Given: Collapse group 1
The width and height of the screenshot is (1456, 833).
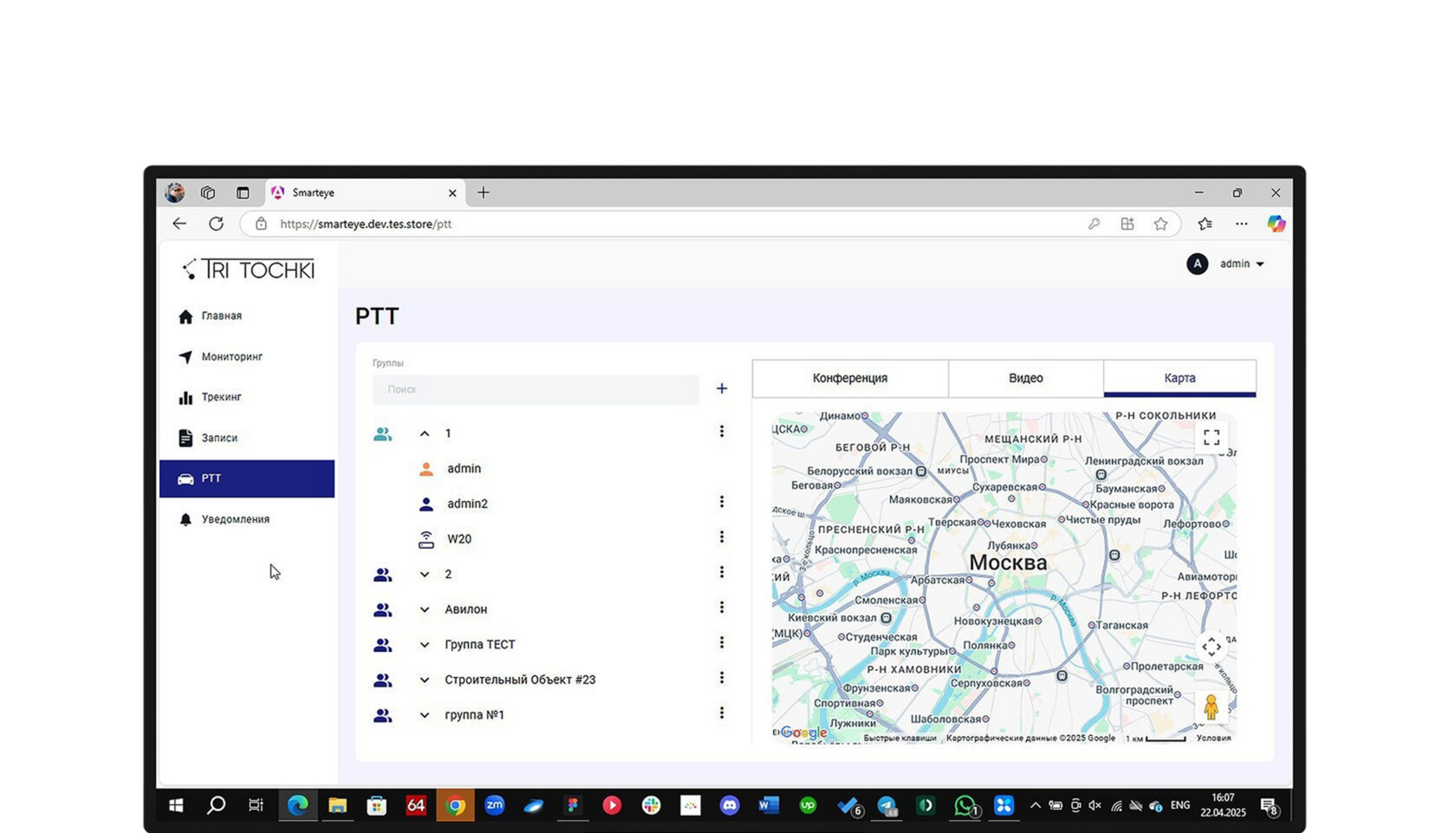Looking at the screenshot, I should point(425,433).
